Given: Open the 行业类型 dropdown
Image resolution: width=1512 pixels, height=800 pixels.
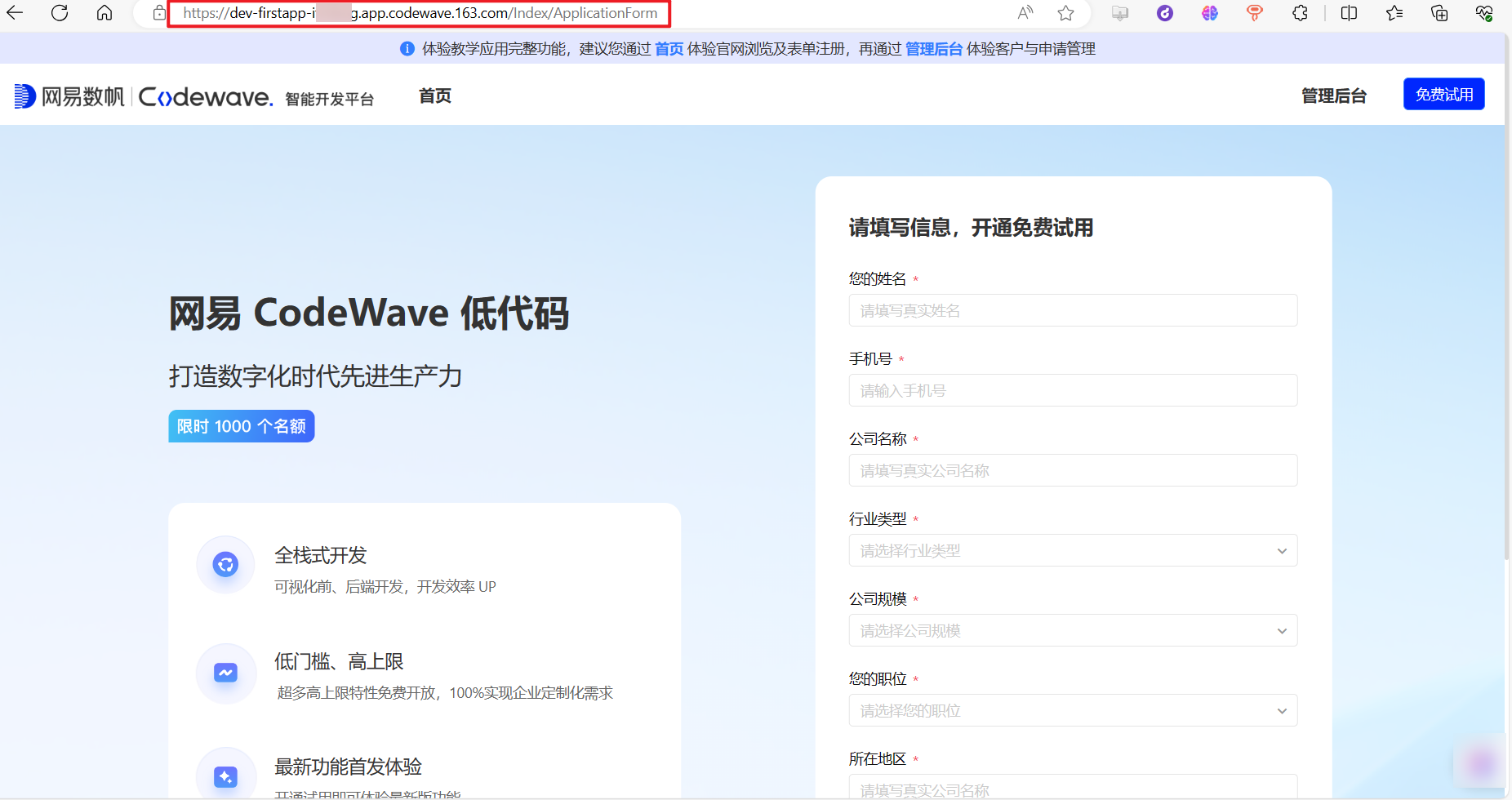Looking at the screenshot, I should click(1072, 550).
